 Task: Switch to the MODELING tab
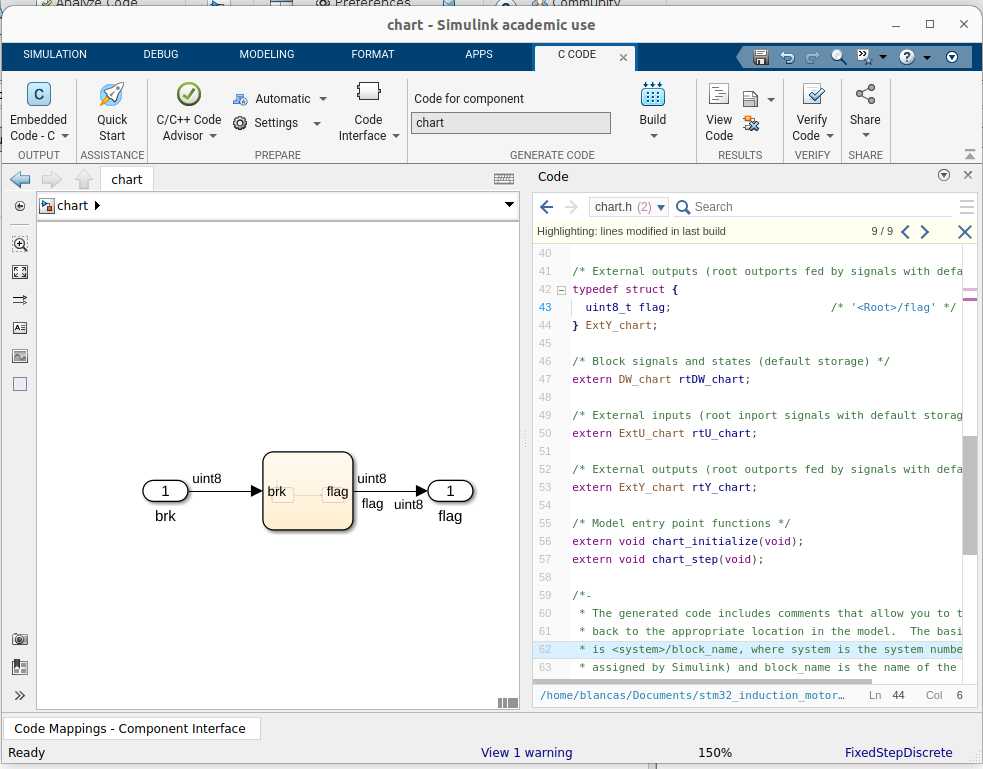point(267,55)
